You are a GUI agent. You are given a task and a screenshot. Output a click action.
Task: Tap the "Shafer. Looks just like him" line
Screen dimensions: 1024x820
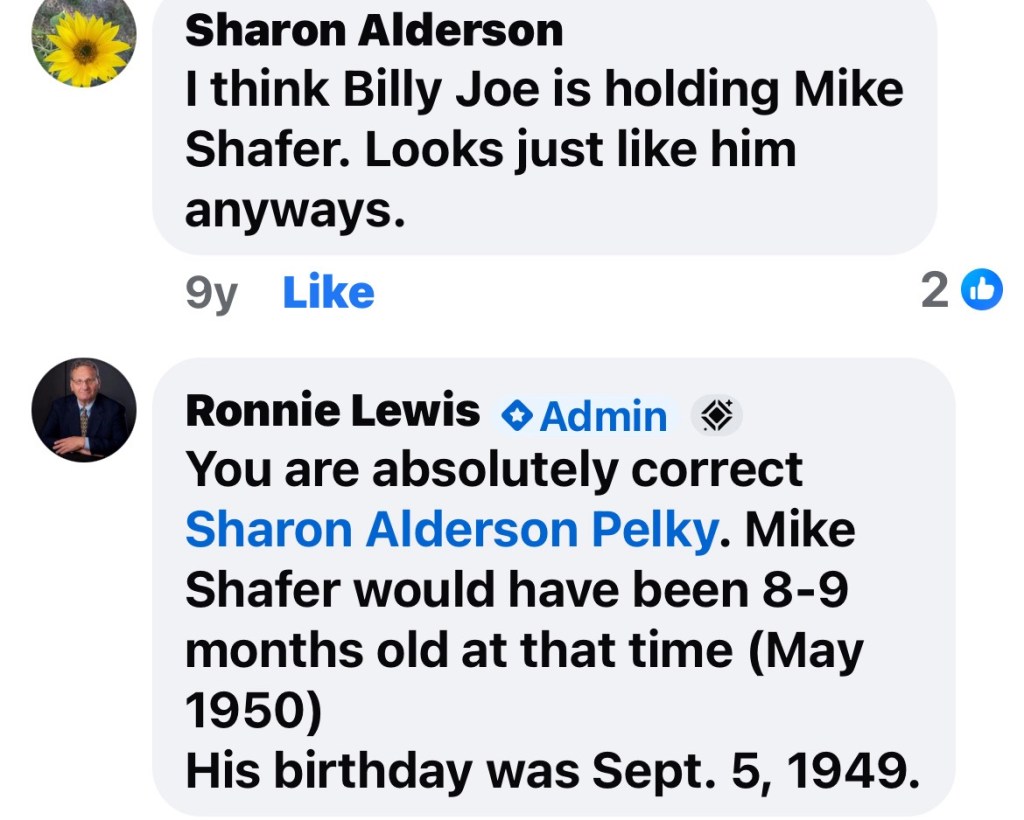[490, 150]
